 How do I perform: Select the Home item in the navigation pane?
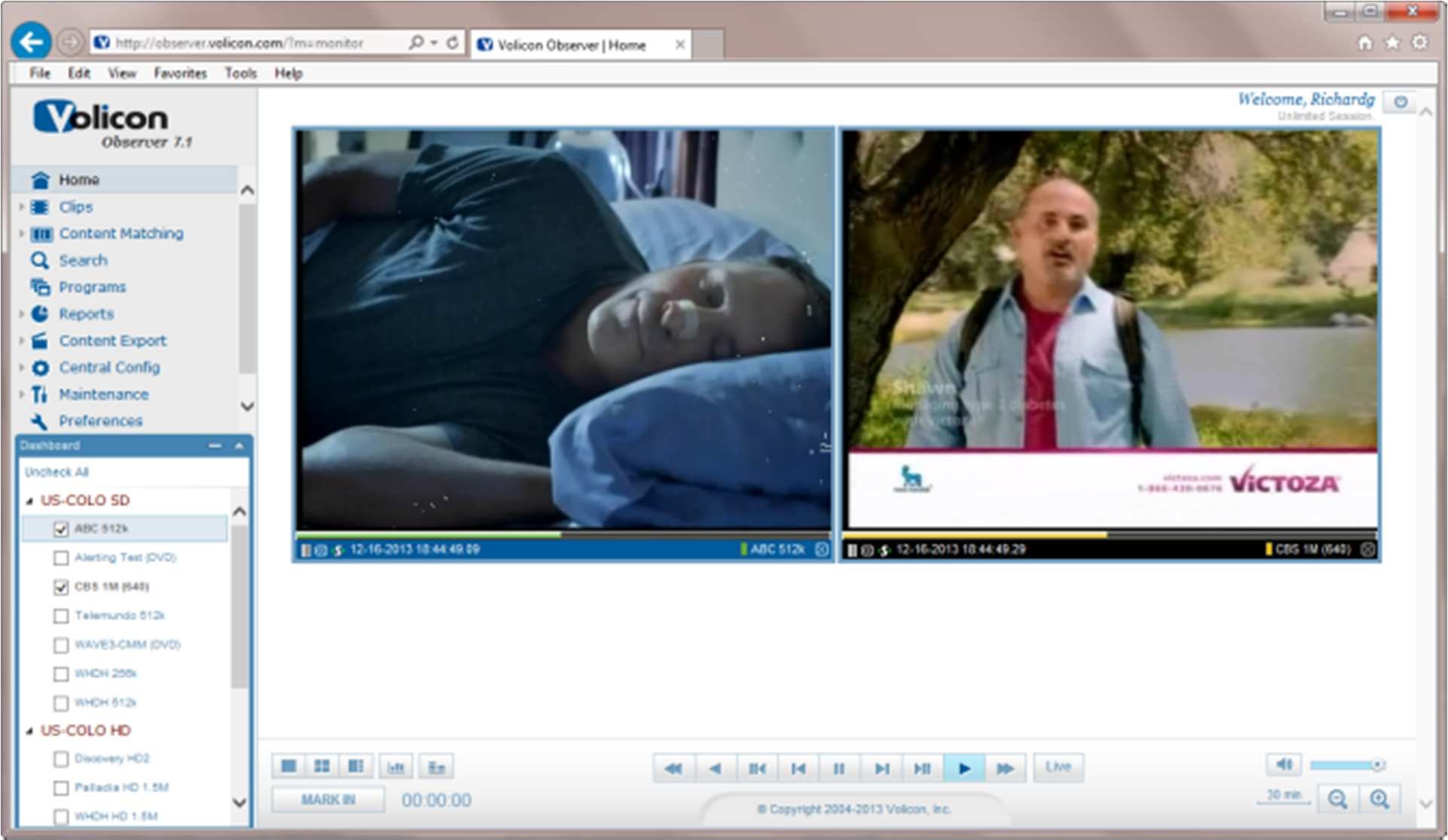pyautogui.click(x=78, y=179)
